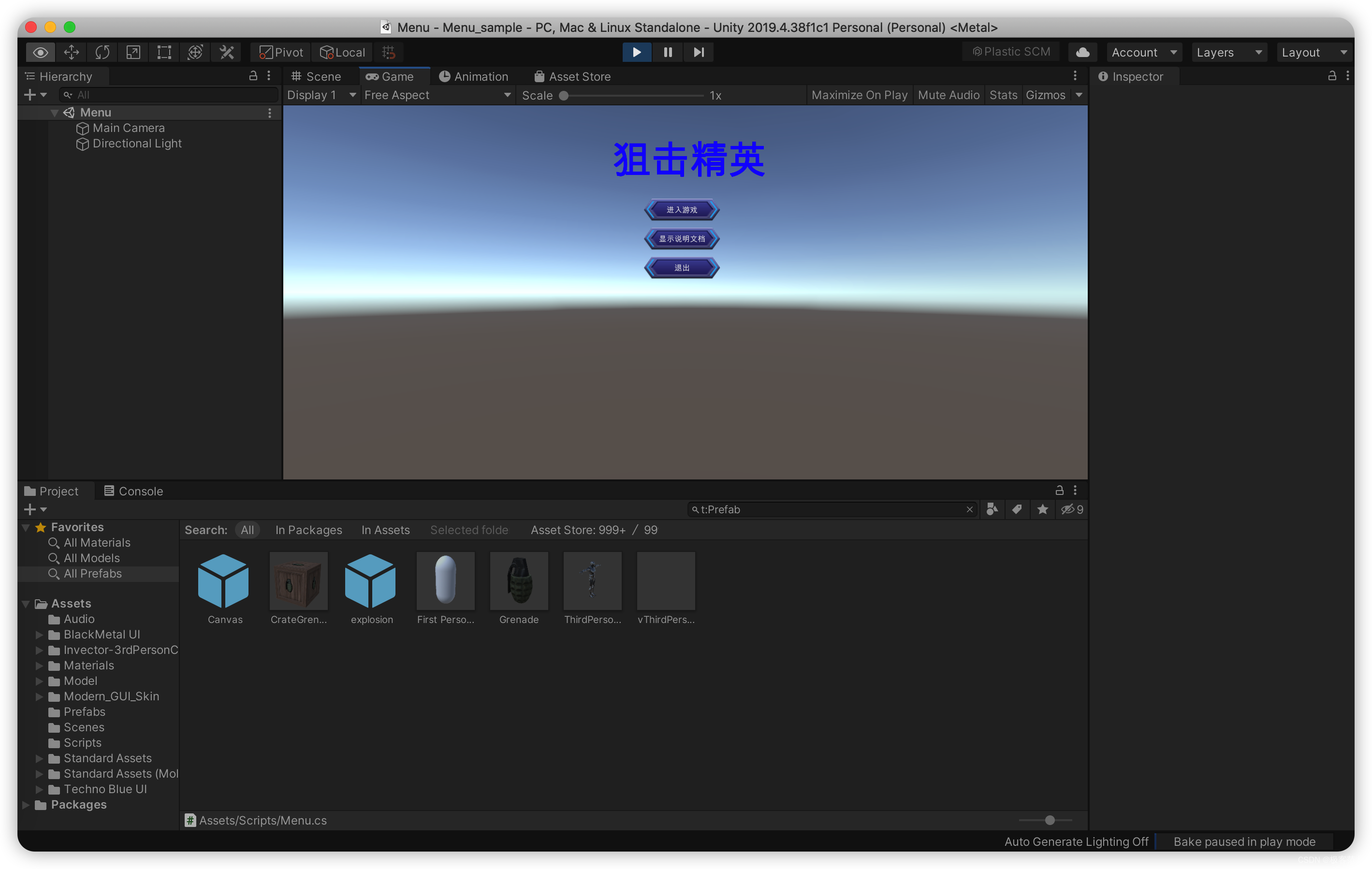Search by label tag icon
The height and width of the screenshot is (869, 1372).
(1017, 509)
